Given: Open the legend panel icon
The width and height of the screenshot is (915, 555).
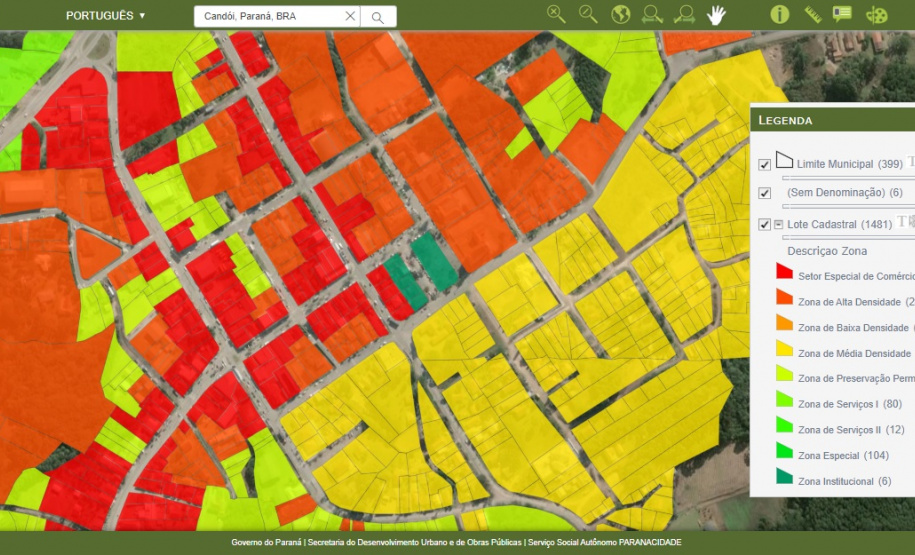Looking at the screenshot, I should (843, 15).
